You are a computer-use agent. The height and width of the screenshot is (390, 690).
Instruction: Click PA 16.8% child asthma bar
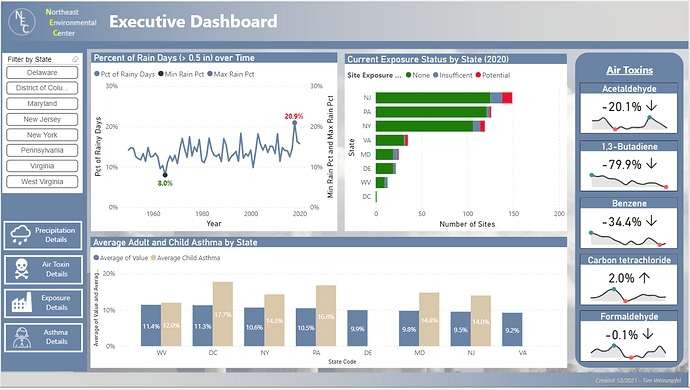(326, 316)
